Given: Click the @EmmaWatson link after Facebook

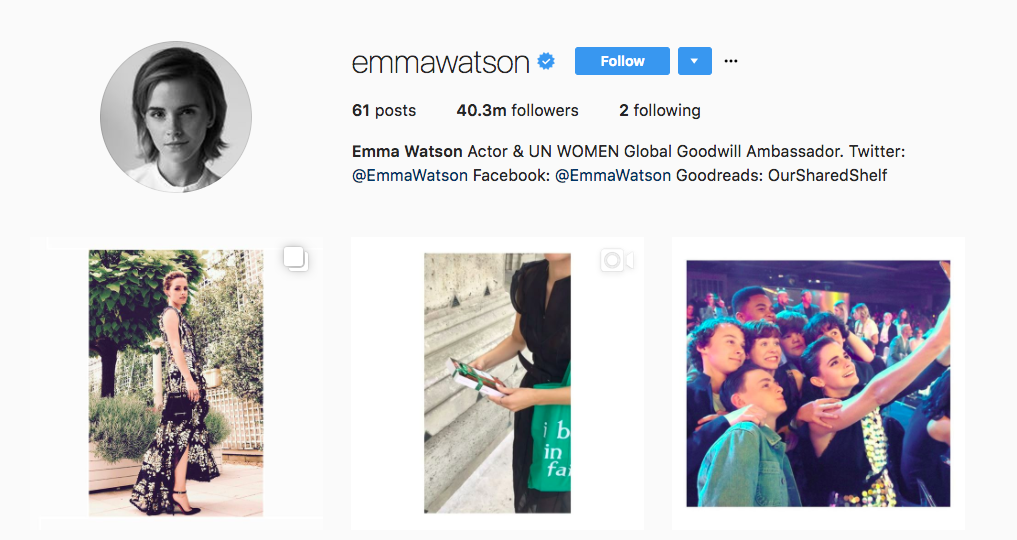Looking at the screenshot, I should [613, 176].
